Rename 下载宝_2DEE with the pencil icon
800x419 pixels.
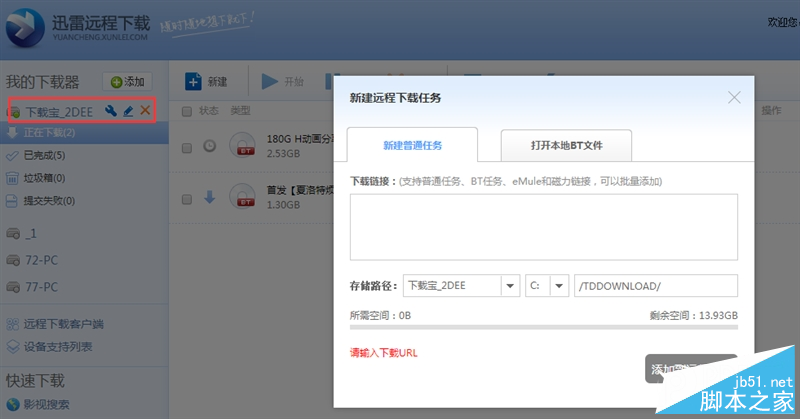(x=128, y=111)
